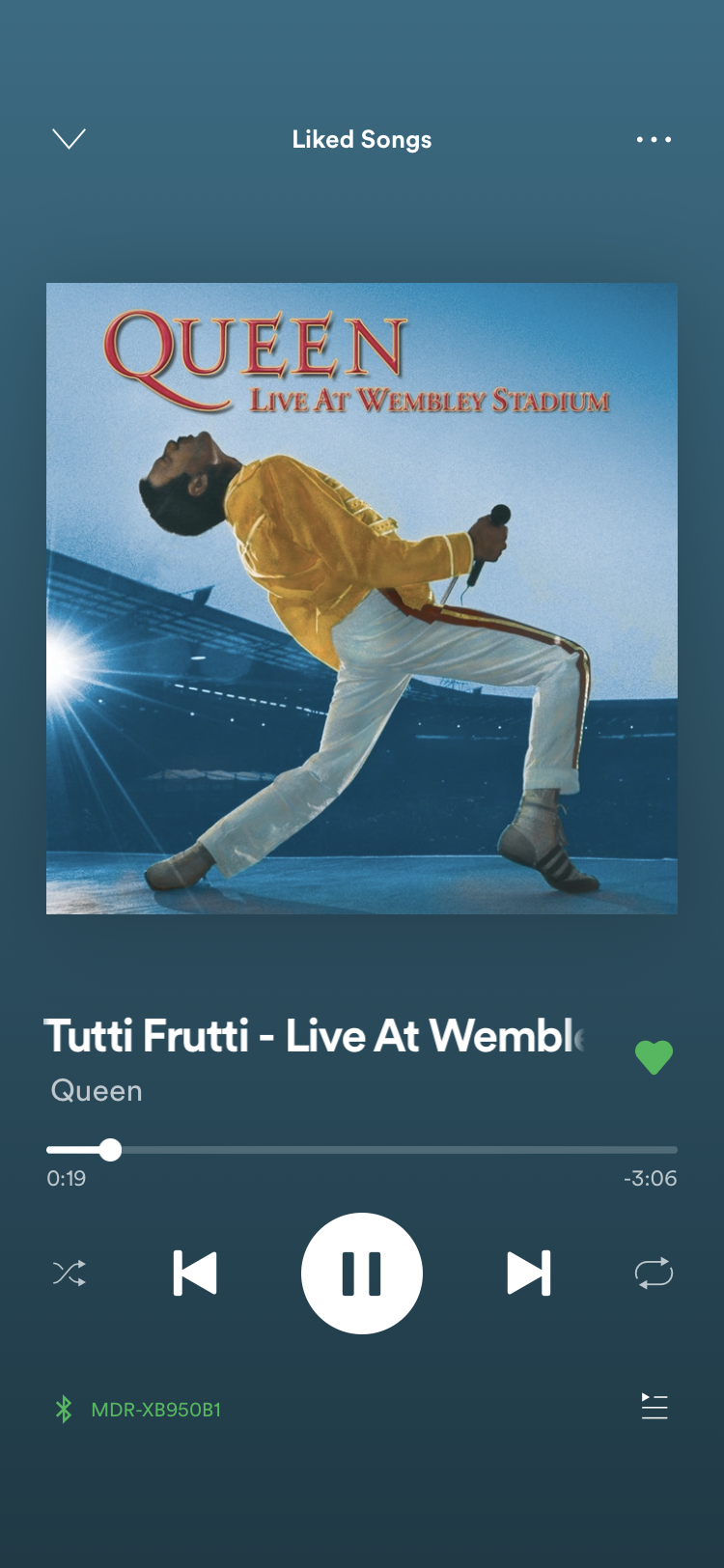Open the three-dot options menu
The width and height of the screenshot is (724, 1568).
[654, 140]
